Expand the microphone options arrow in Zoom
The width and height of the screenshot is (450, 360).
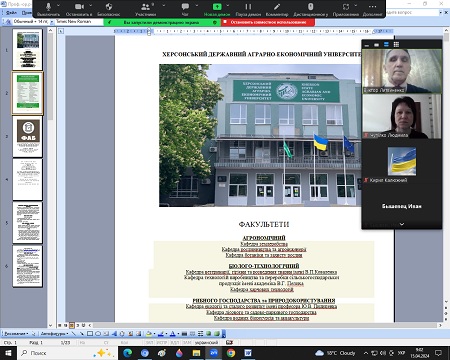(59, 6)
